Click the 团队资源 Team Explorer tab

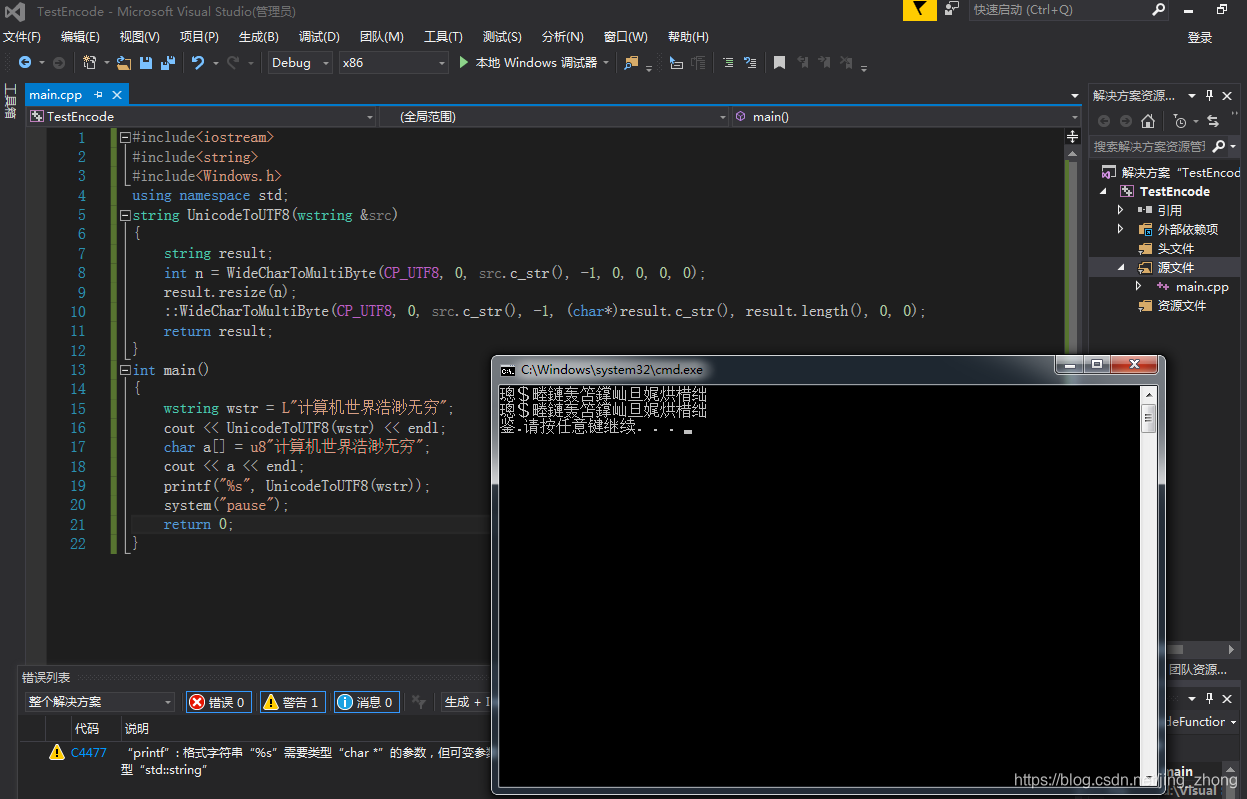pos(1197,670)
